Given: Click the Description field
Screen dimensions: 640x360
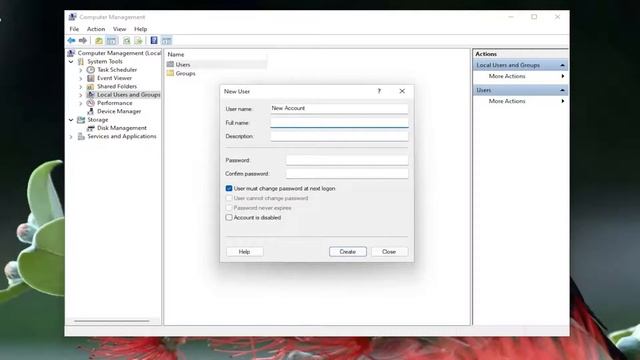Looking at the screenshot, I should click(339, 136).
